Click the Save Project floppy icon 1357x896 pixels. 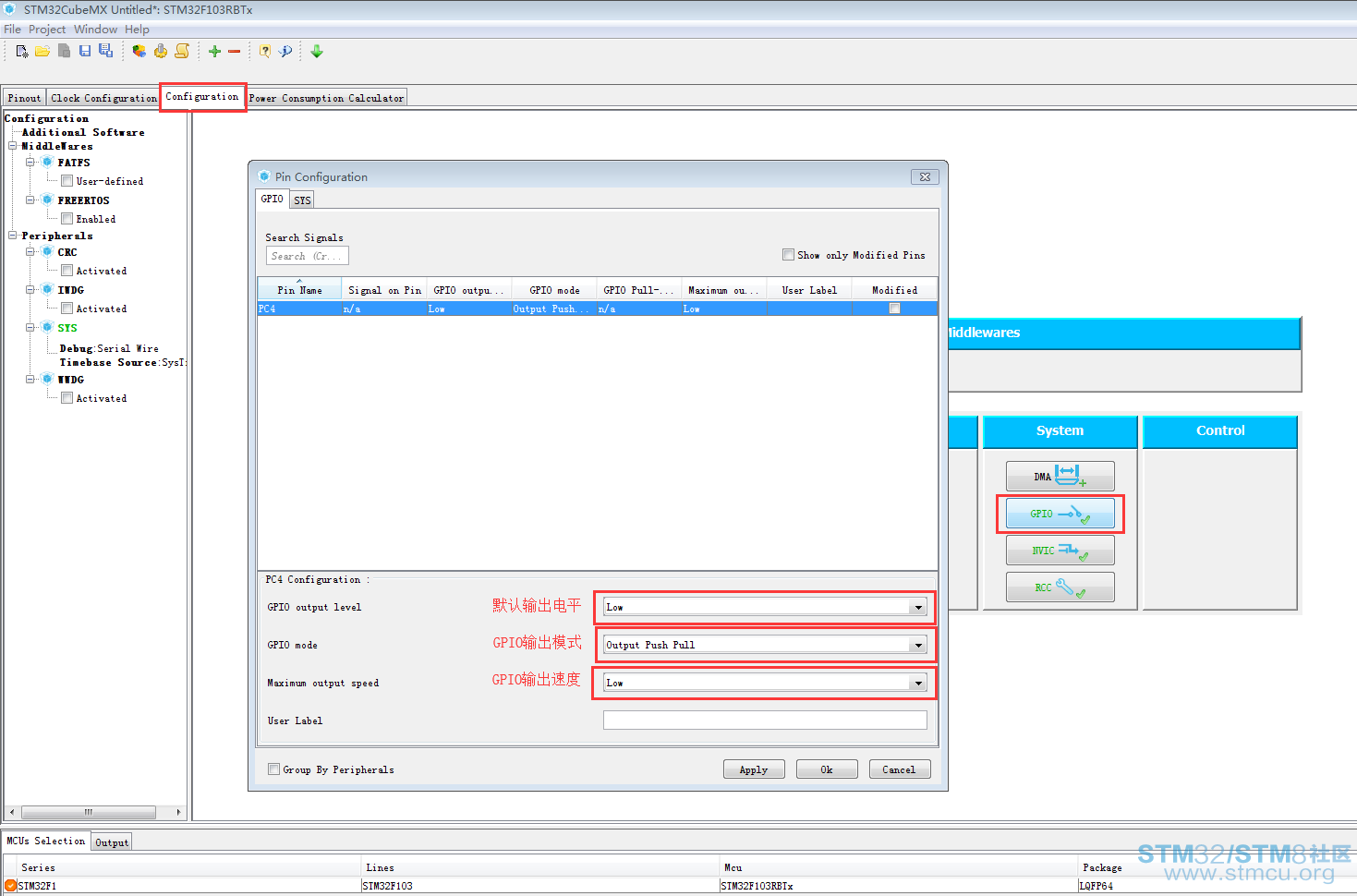tap(85, 52)
